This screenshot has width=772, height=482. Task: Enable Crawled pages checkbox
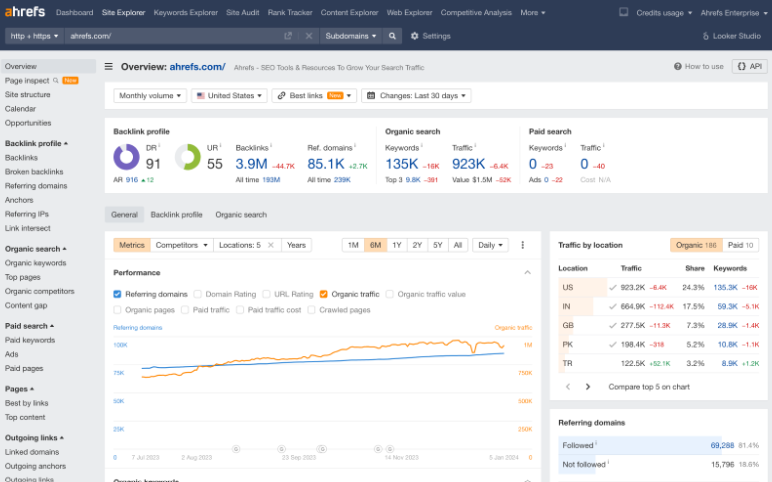pyautogui.click(x=311, y=310)
